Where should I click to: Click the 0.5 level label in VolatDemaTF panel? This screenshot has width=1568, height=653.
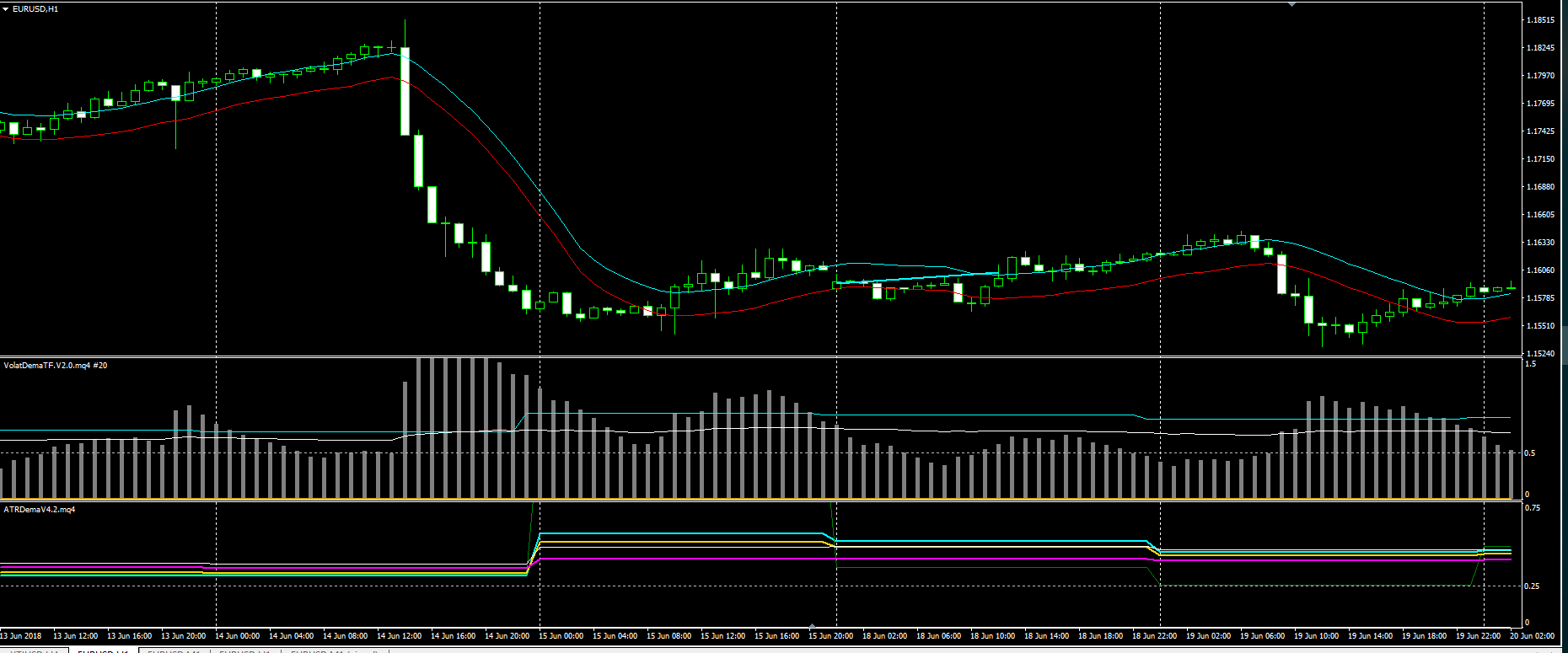(1530, 453)
